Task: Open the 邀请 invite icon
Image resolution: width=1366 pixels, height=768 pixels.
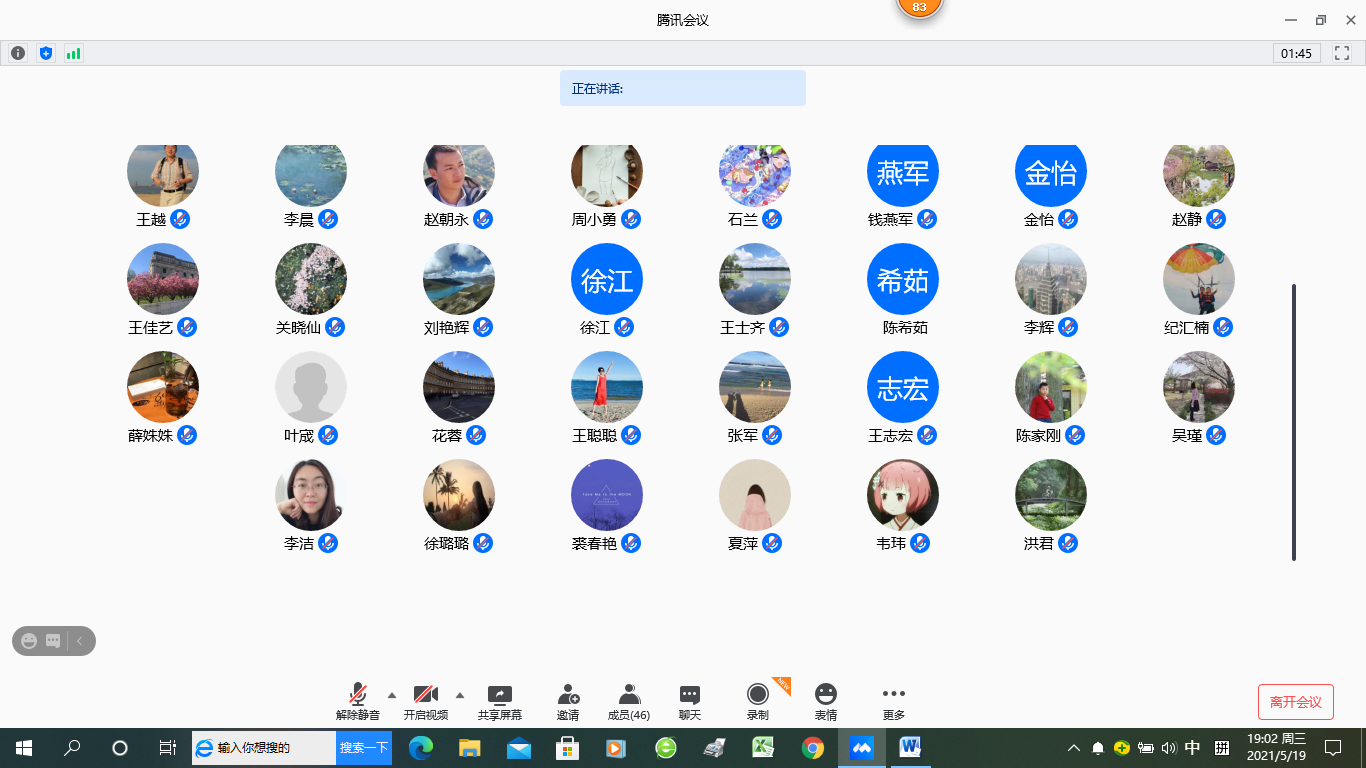Action: pyautogui.click(x=568, y=702)
